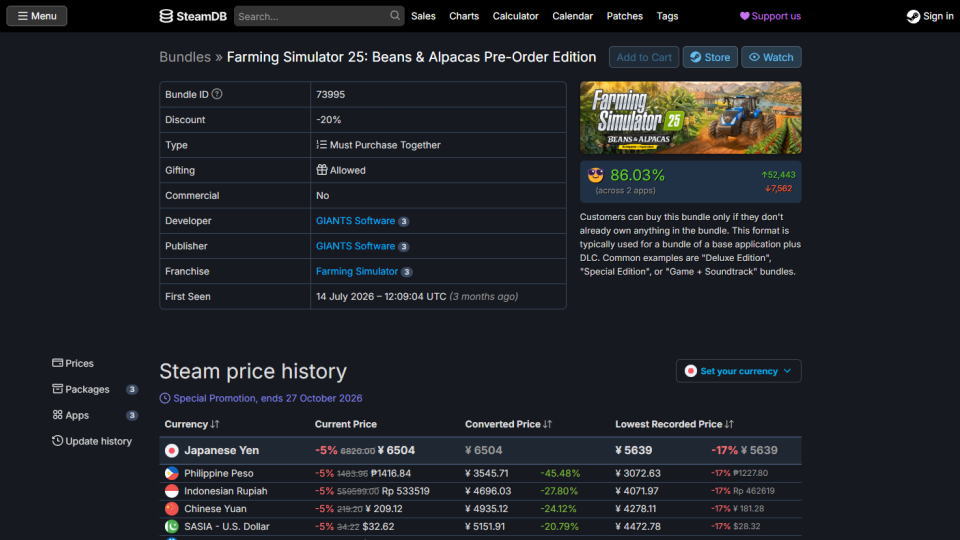Open the Patches menu item
The height and width of the screenshot is (540, 960).
(x=624, y=16)
